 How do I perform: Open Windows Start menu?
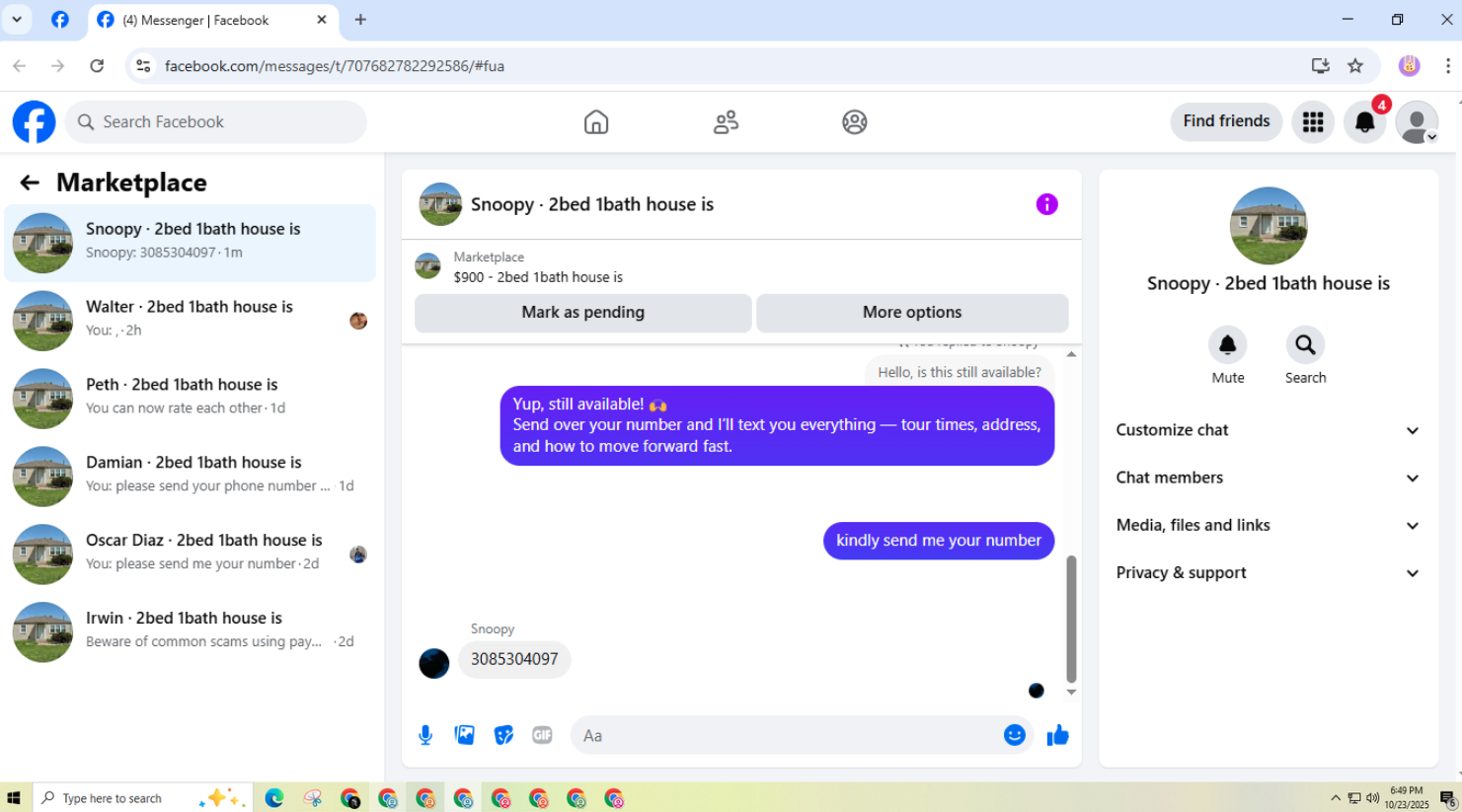(14, 798)
